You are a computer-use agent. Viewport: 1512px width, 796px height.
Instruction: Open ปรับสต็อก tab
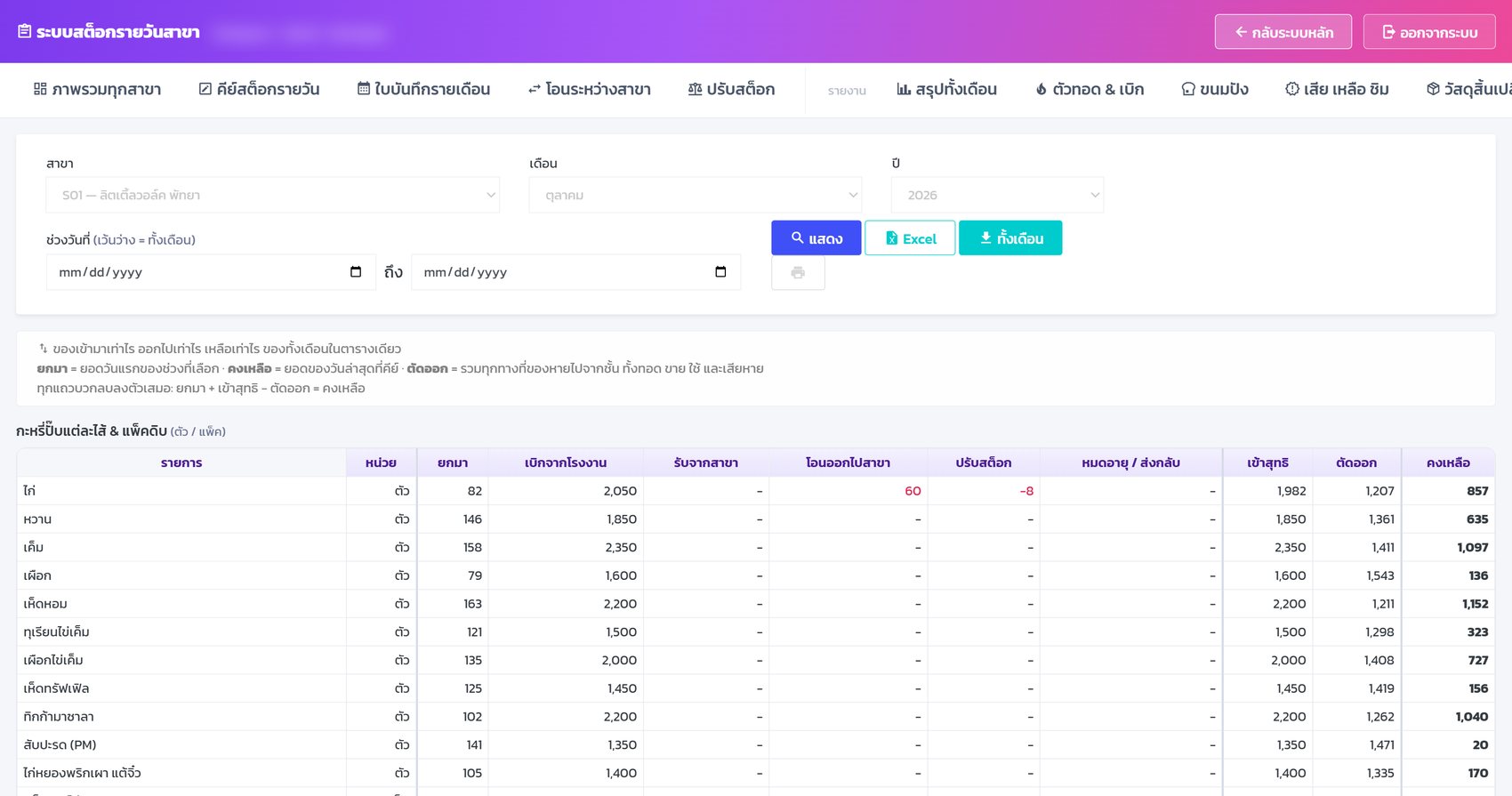point(731,90)
